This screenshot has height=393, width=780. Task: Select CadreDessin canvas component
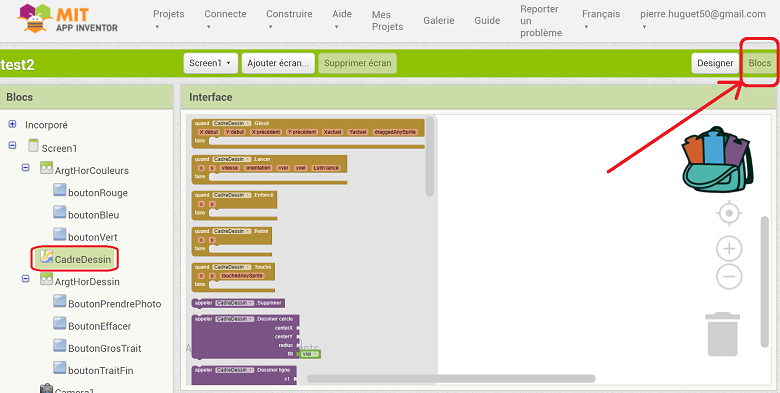75,259
